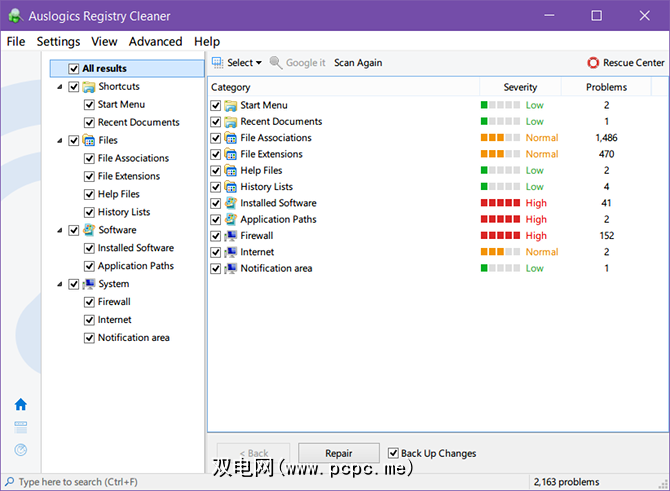
Task: Click the File Extensions row icon
Action: pos(231,154)
